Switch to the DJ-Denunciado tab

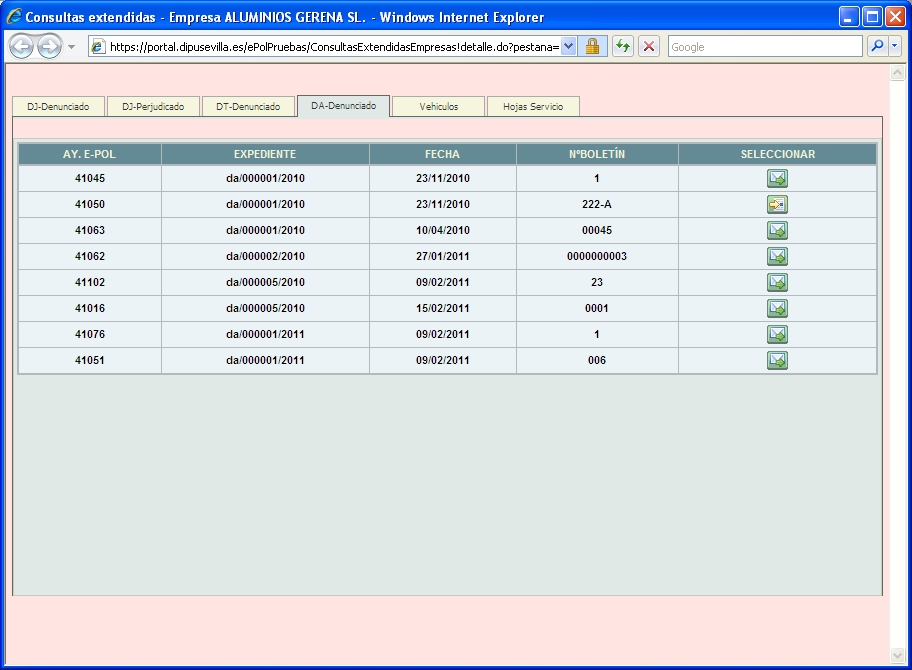[57, 107]
